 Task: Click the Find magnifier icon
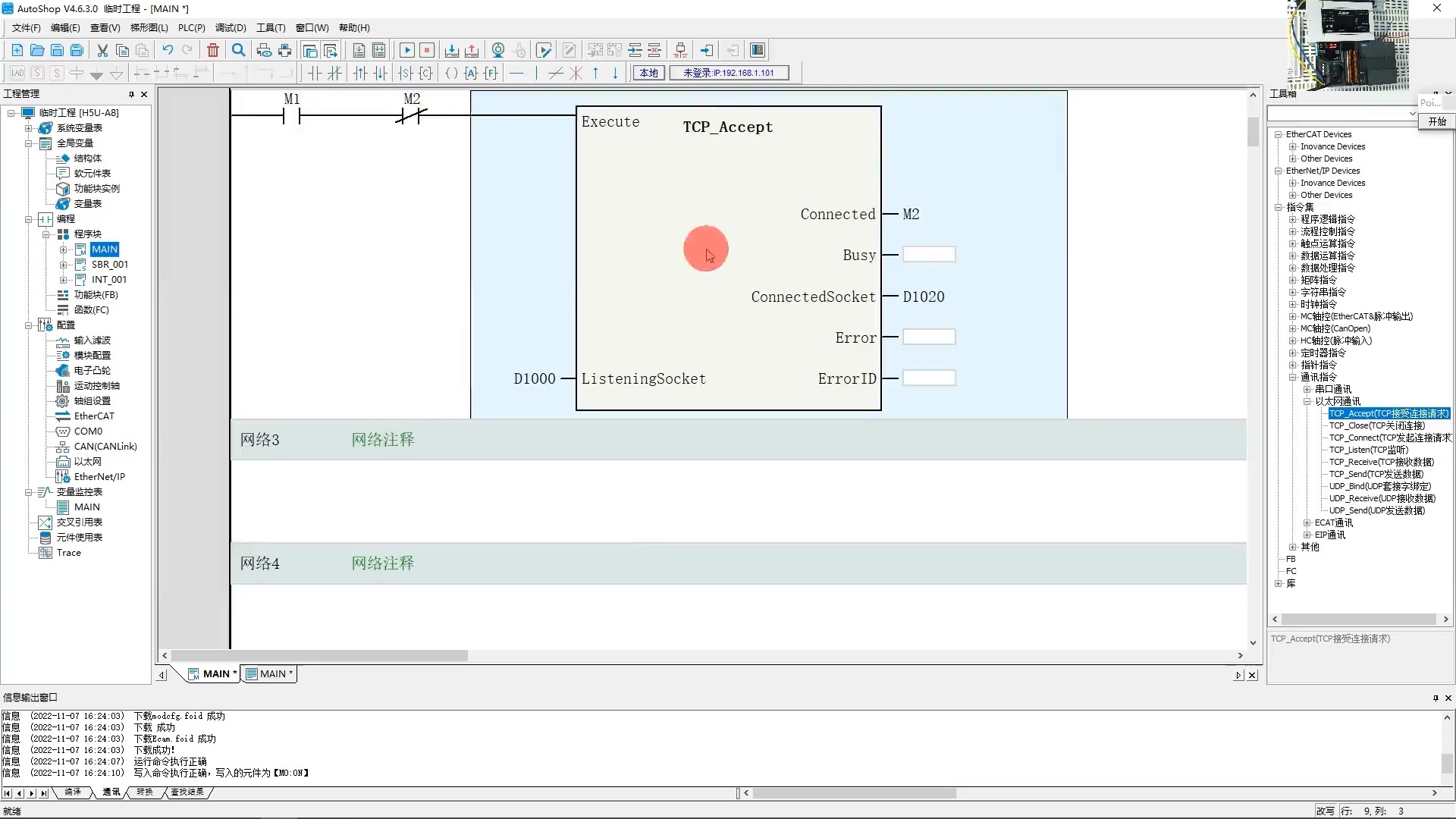click(x=238, y=50)
